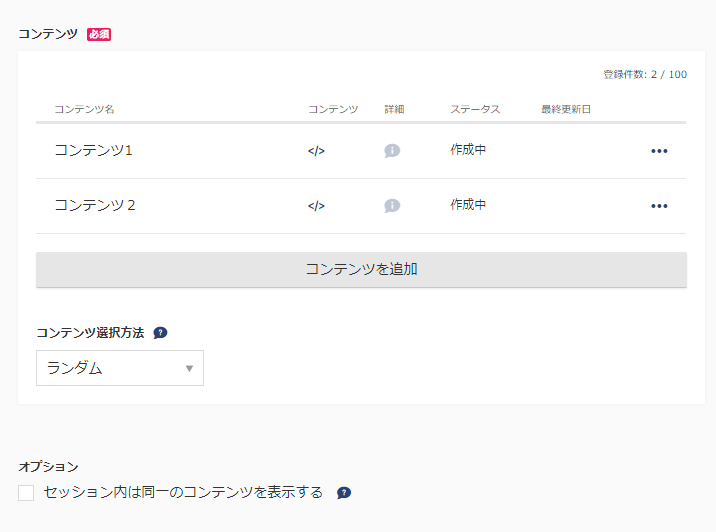716x532 pixels.
Task: Click the コンテンツを追加 button
Action: 361,269
